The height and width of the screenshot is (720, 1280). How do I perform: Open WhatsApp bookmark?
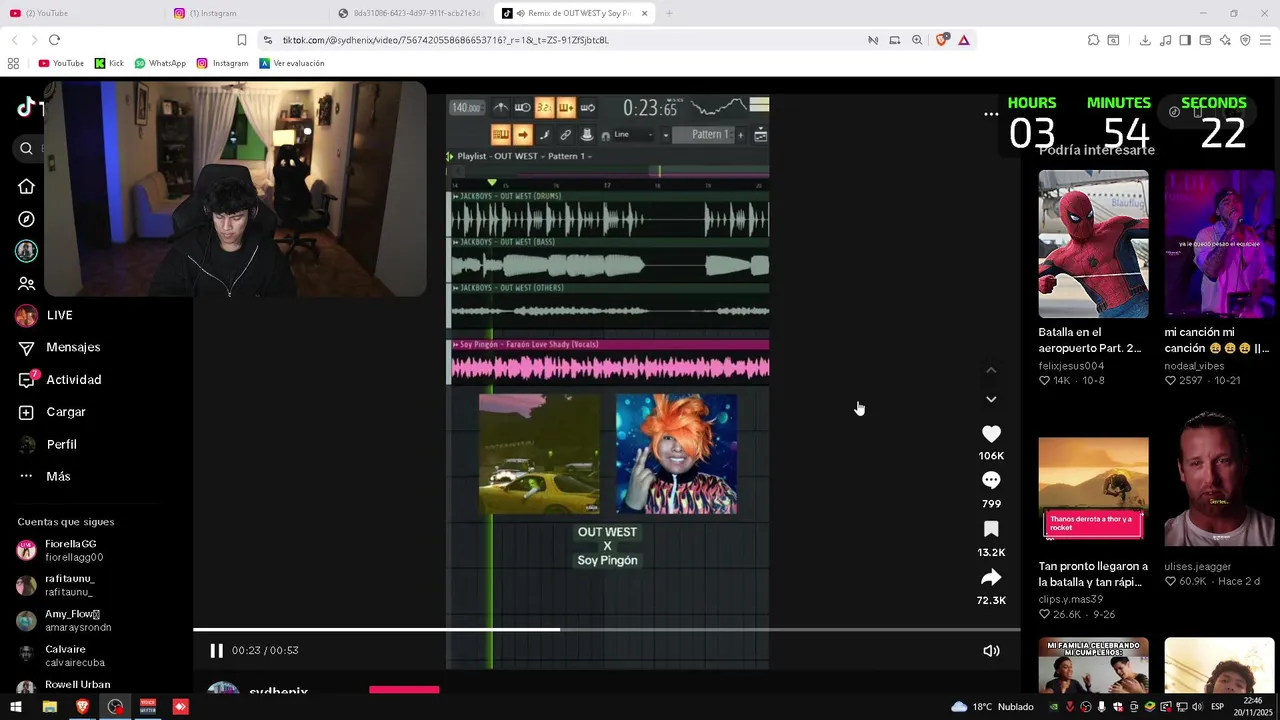point(160,63)
